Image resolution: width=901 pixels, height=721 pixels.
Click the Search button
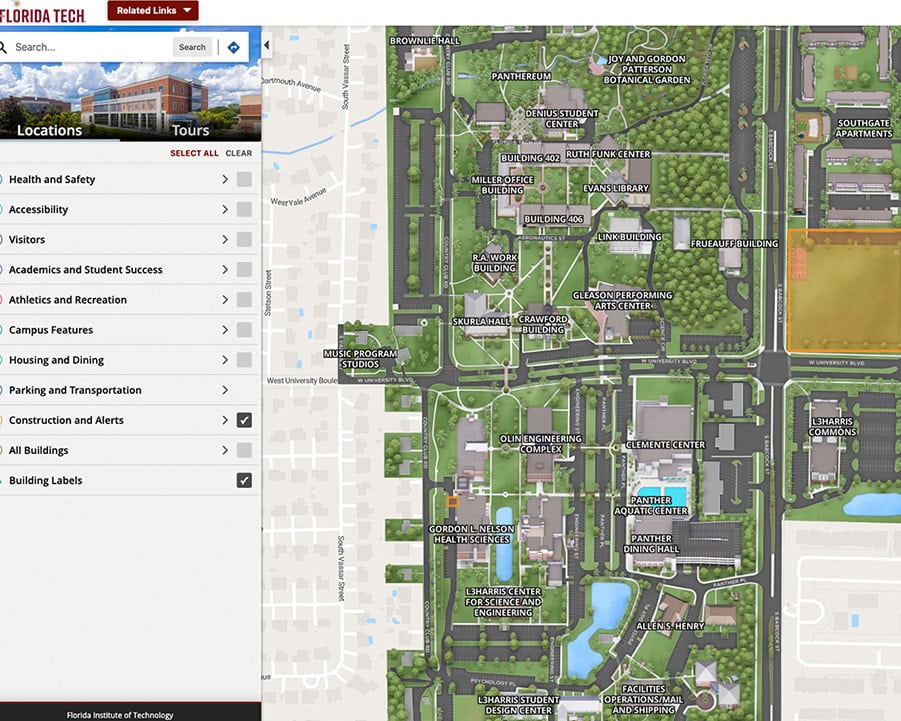click(x=192, y=47)
